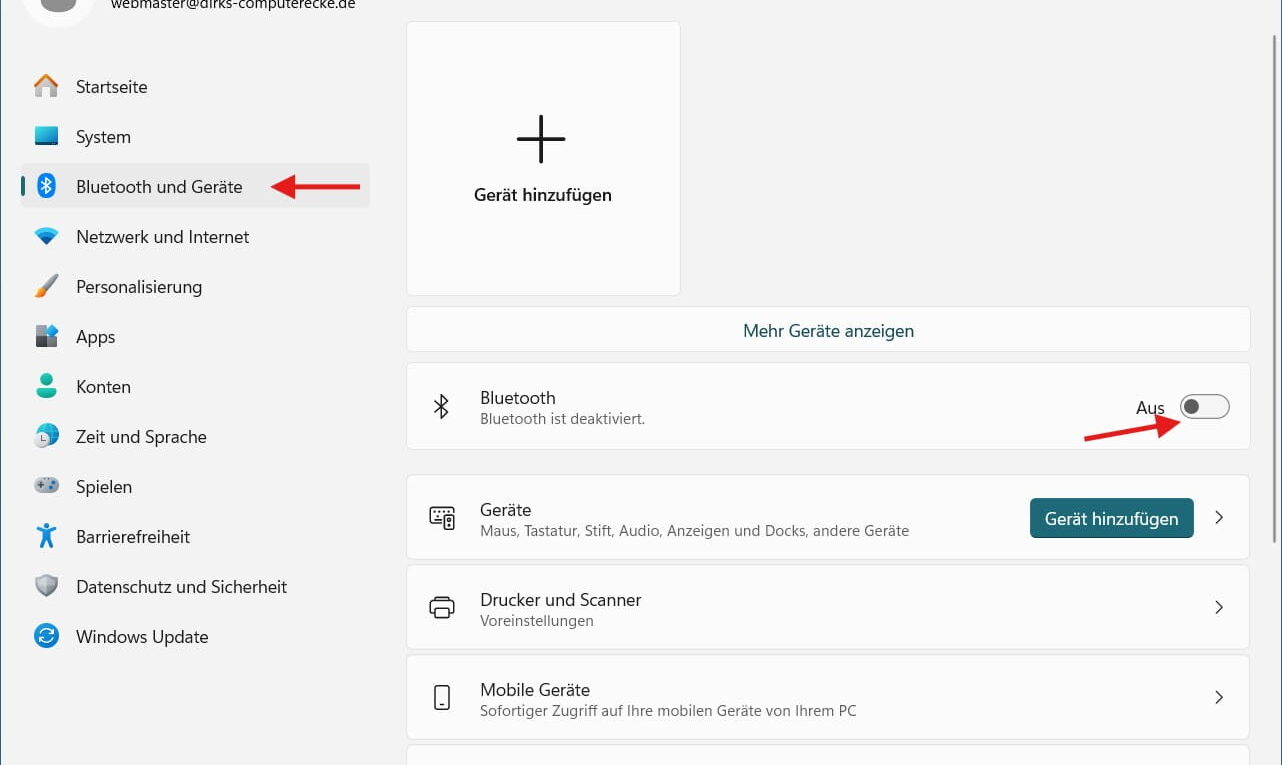Open Personalisierung settings

pyautogui.click(x=195, y=287)
